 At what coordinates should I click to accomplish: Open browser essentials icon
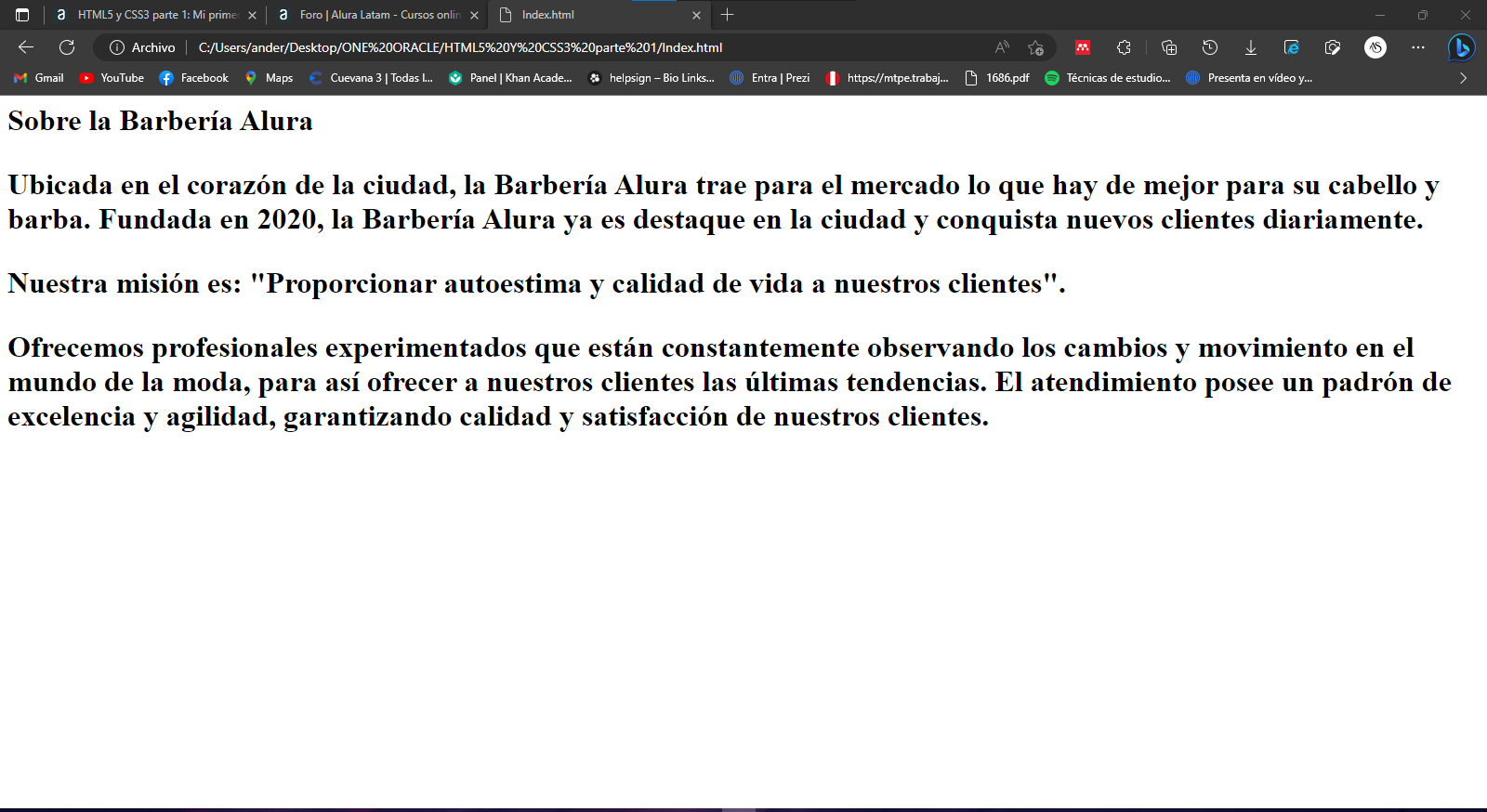pyautogui.click(x=1333, y=47)
